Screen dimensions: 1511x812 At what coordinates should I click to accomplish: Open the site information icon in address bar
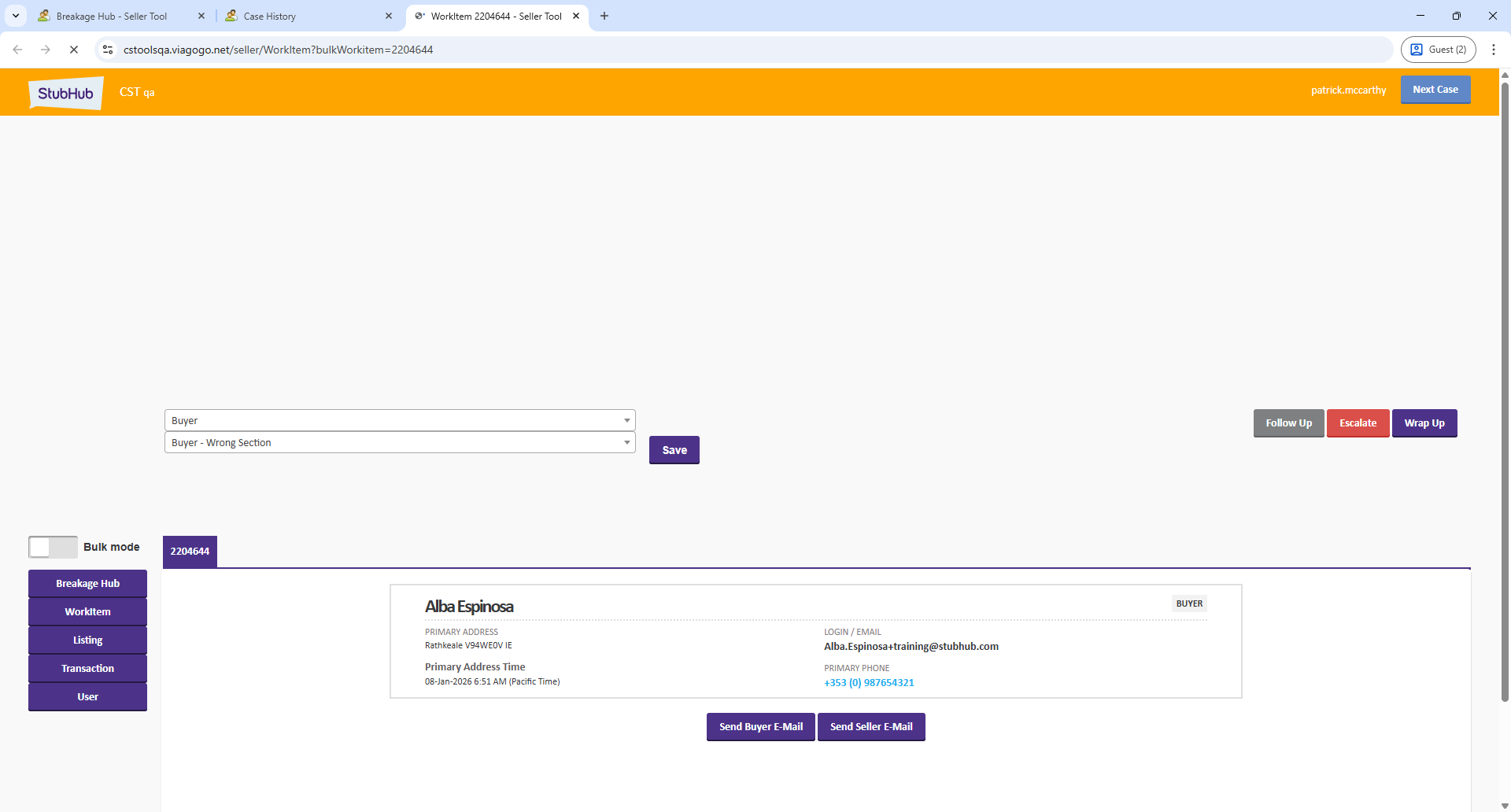coord(108,50)
